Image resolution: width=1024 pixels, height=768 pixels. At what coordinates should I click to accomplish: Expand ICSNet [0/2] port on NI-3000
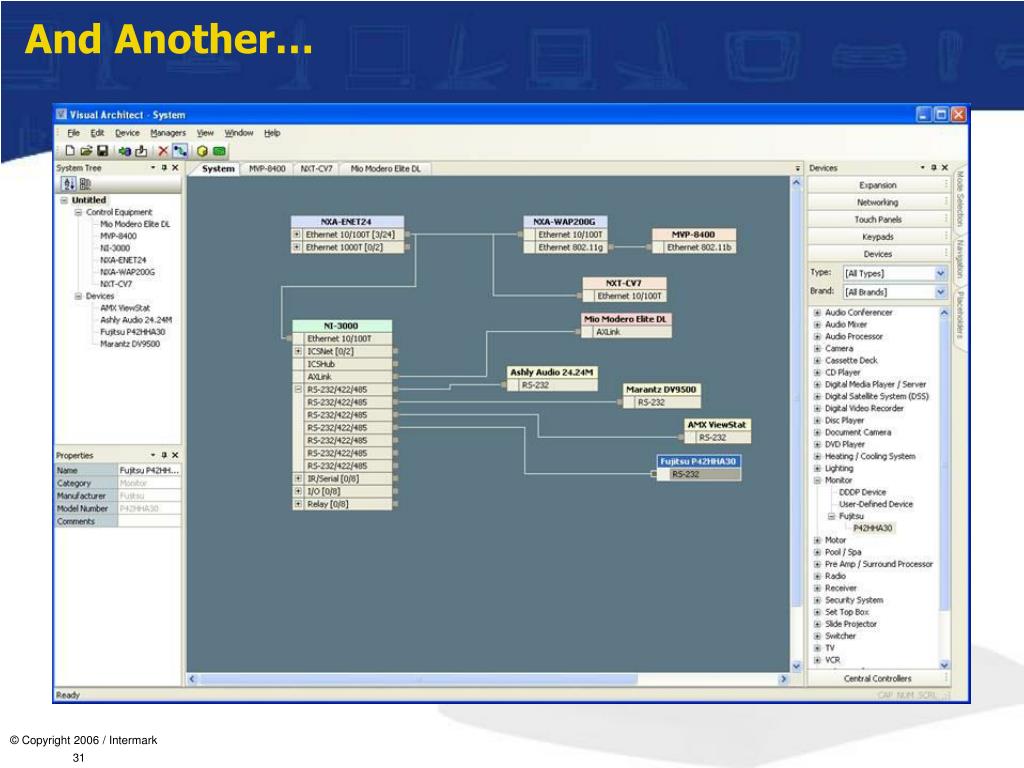pos(298,351)
